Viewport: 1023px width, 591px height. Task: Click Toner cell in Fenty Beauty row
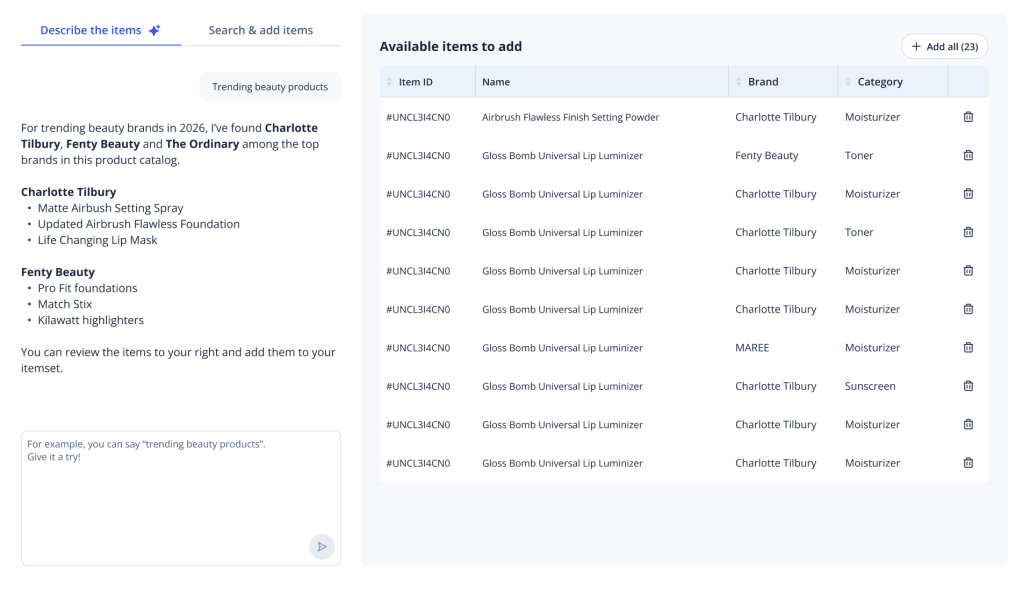(x=859, y=155)
